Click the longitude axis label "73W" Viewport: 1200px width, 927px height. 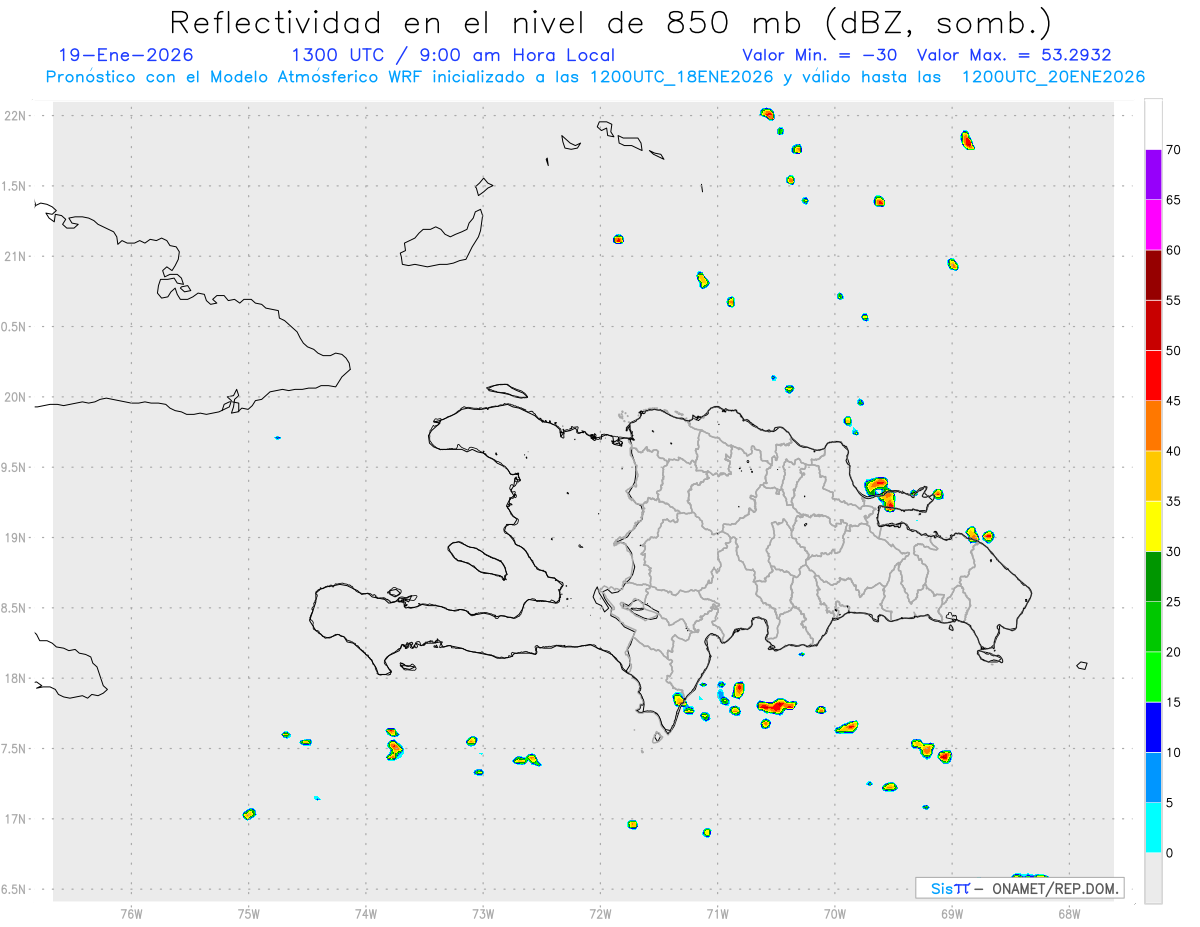pyautogui.click(x=483, y=913)
